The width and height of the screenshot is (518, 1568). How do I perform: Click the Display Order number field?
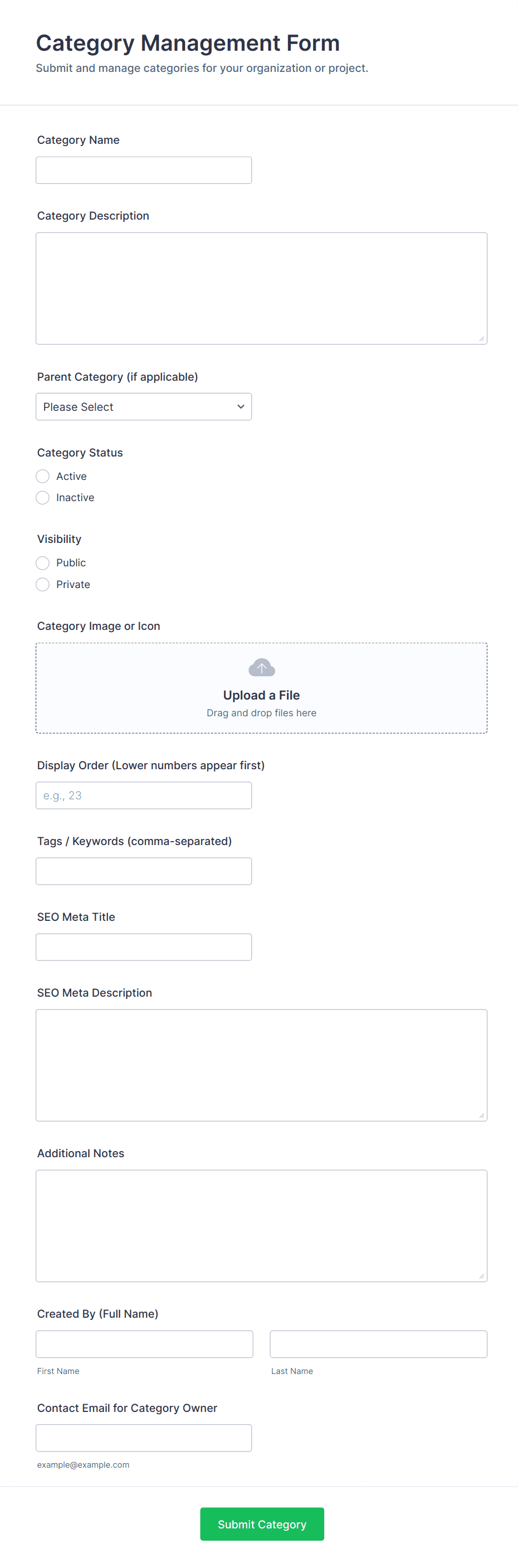point(144,795)
